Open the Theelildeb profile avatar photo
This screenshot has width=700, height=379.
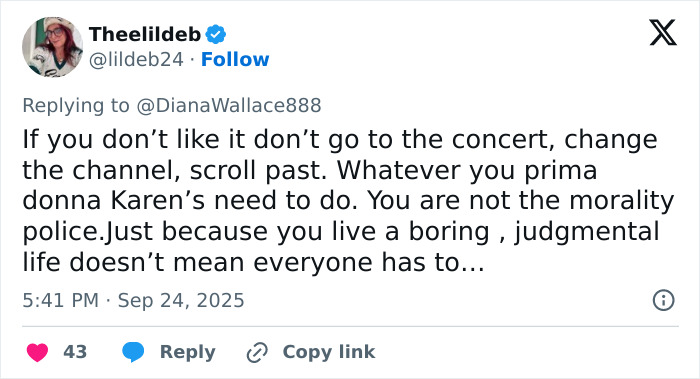(x=52, y=47)
